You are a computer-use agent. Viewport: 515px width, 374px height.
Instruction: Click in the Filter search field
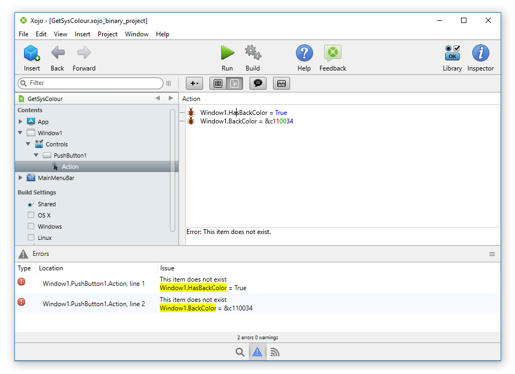(91, 83)
